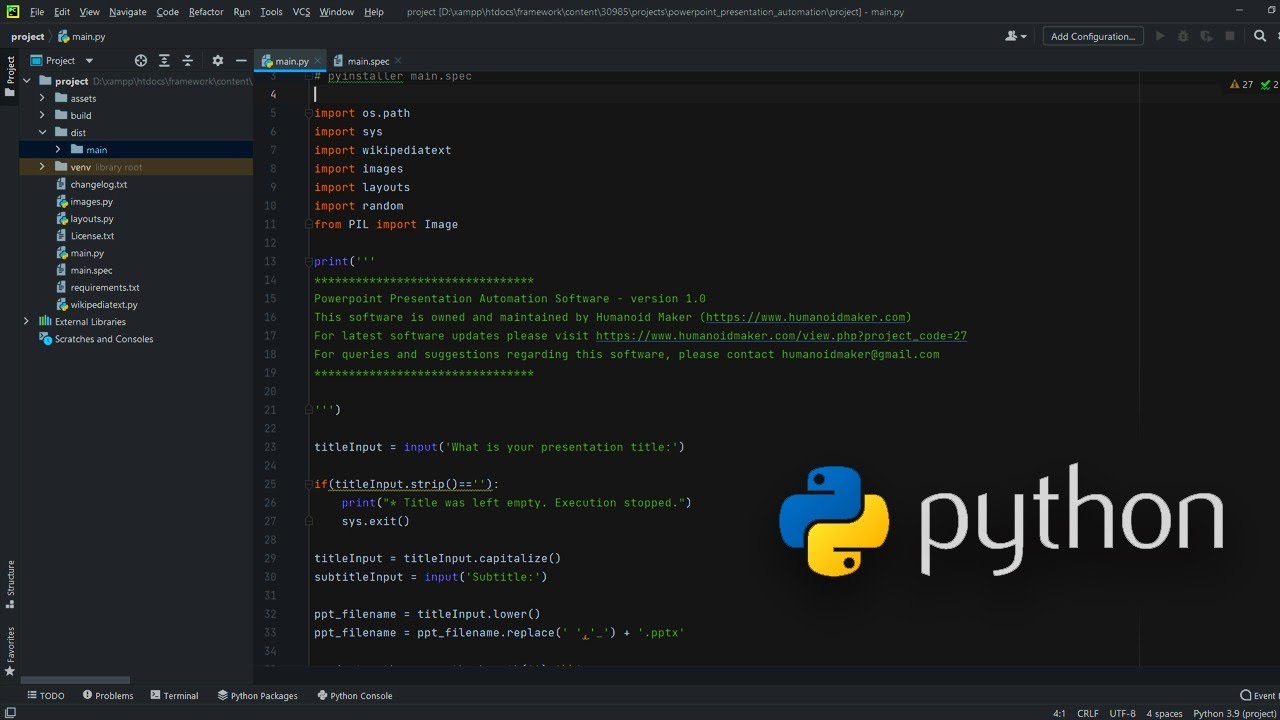1280x720 pixels.
Task: Fold the import block at line 5
Action: coord(308,113)
